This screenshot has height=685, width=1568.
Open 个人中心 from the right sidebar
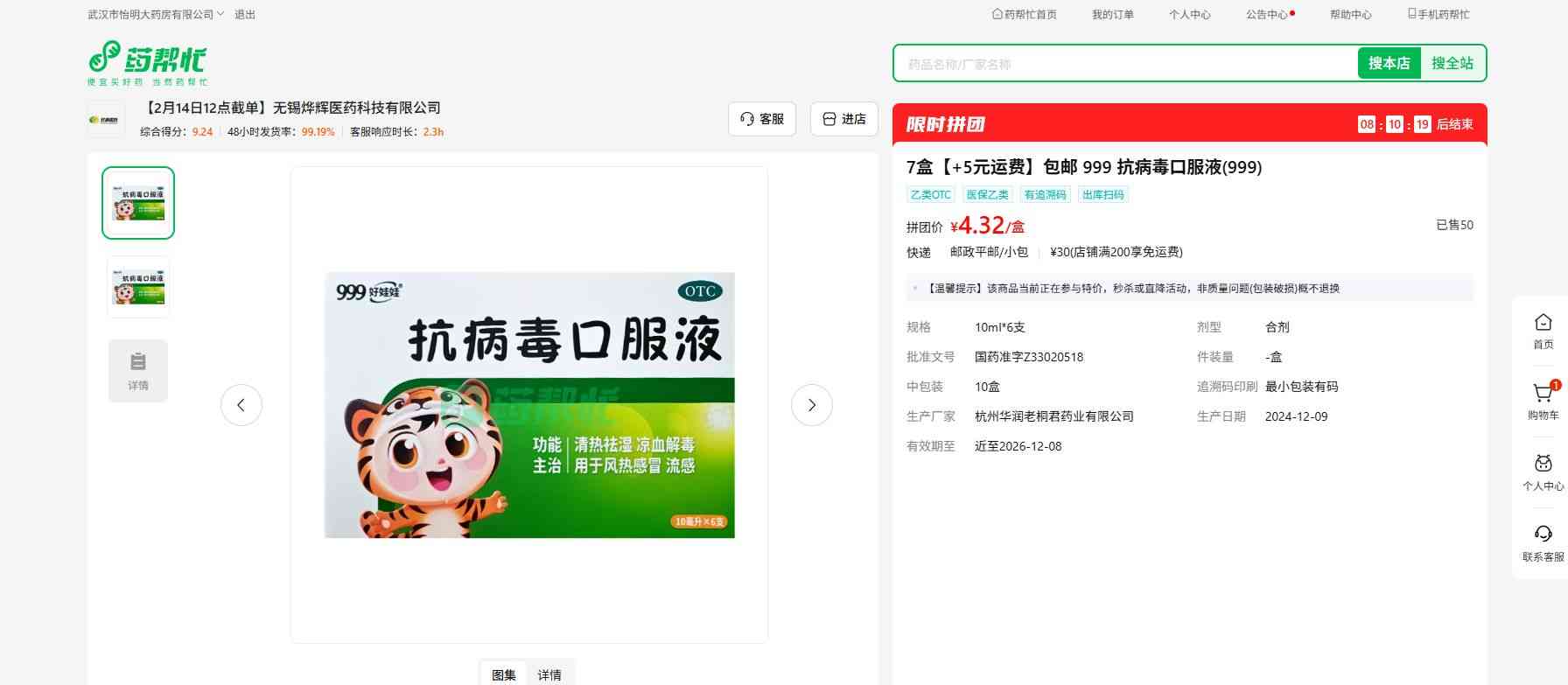(x=1543, y=472)
